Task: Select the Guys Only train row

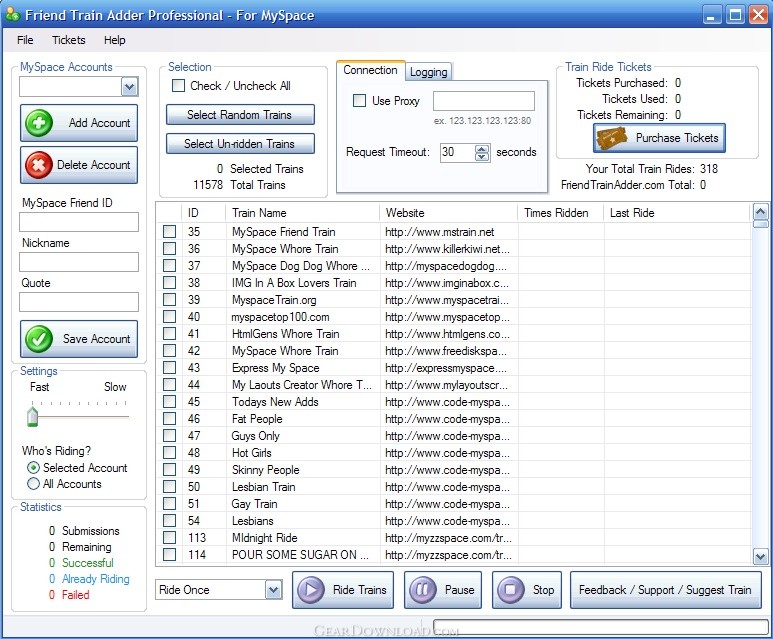Action: (x=454, y=435)
